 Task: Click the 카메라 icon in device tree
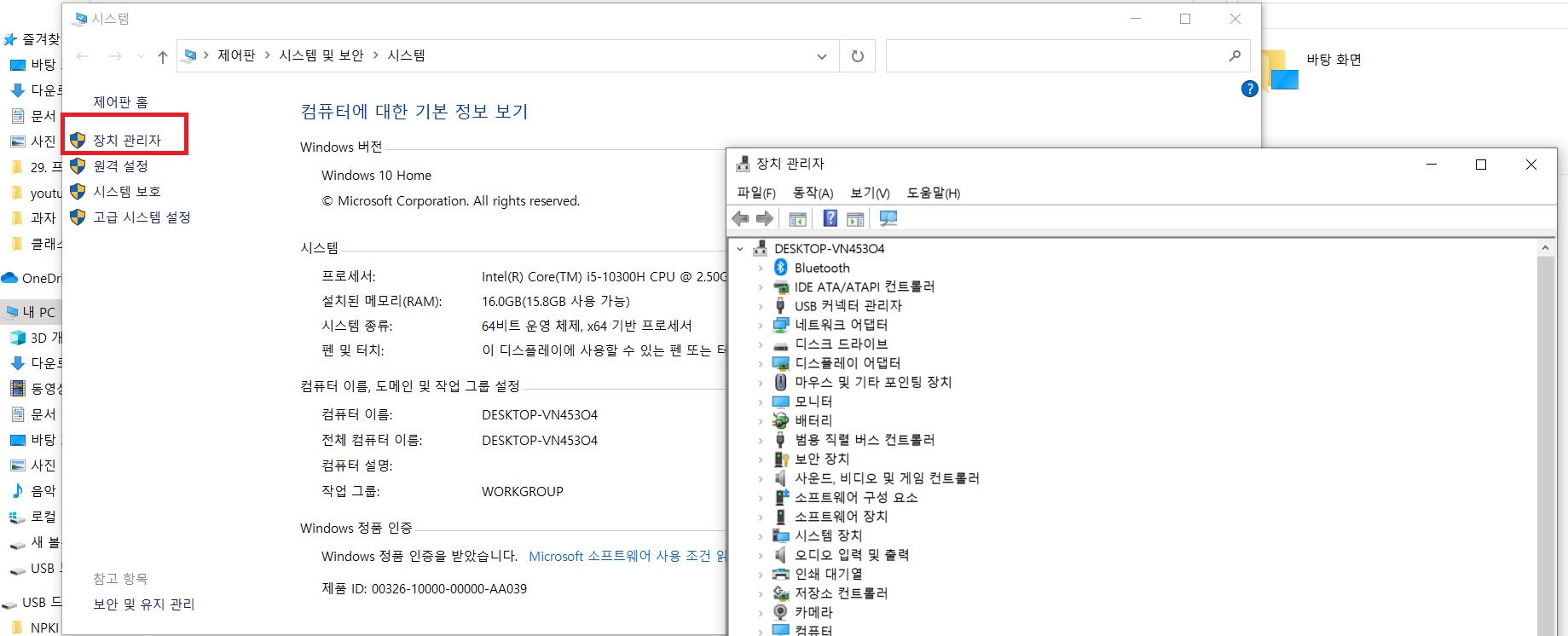click(x=780, y=612)
